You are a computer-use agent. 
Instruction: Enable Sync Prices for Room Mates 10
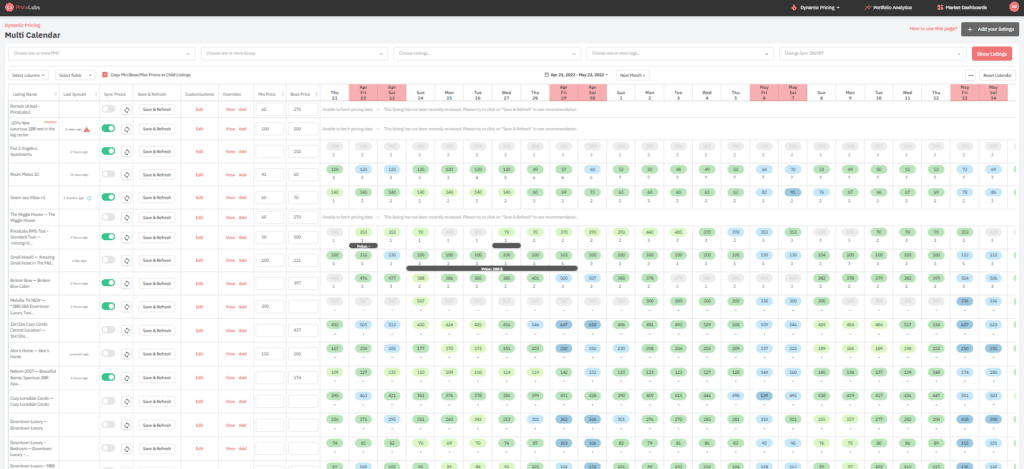pos(108,174)
